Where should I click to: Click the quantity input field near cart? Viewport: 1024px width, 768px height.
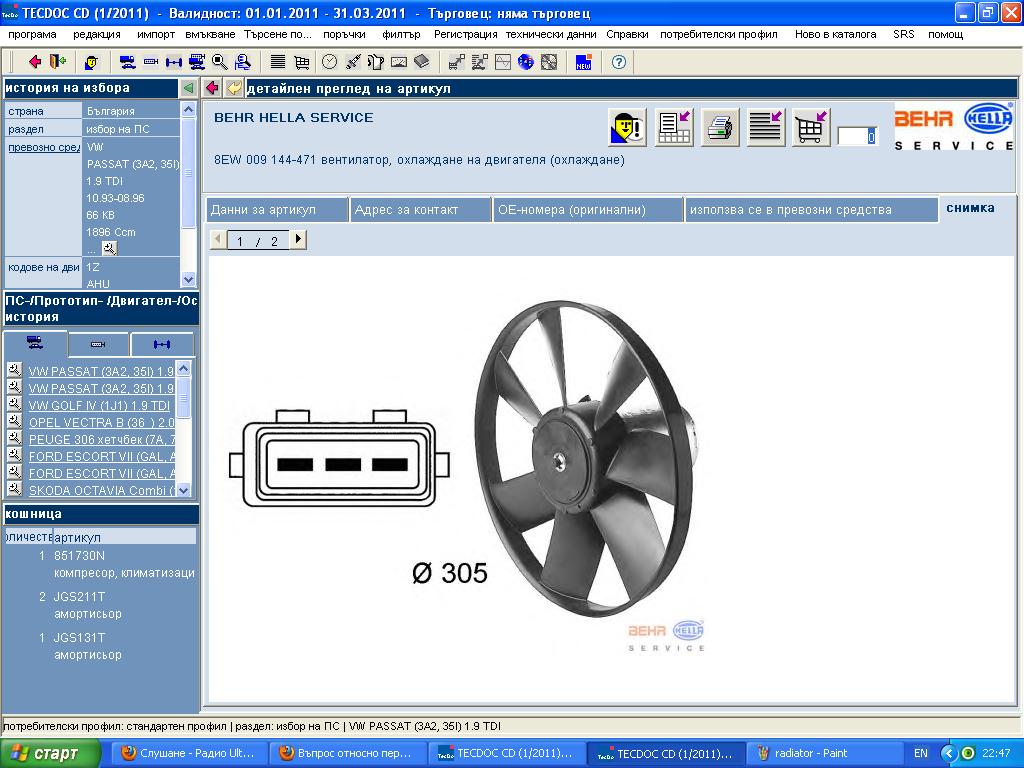coord(857,137)
